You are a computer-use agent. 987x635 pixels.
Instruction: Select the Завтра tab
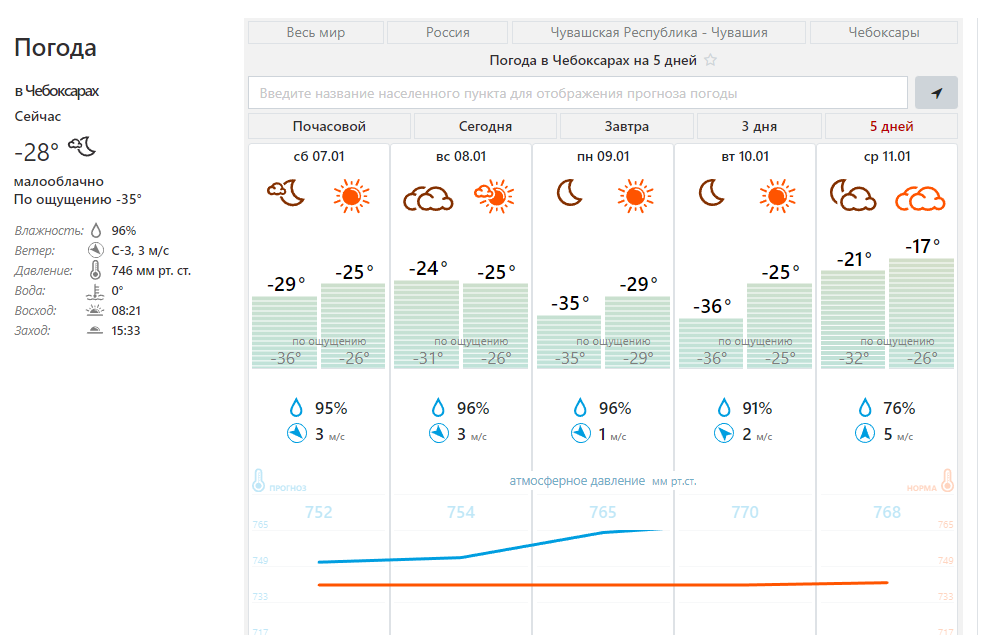click(x=626, y=127)
